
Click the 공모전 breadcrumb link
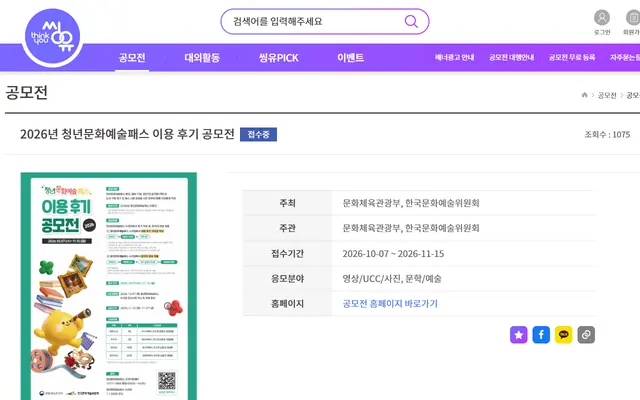click(607, 96)
